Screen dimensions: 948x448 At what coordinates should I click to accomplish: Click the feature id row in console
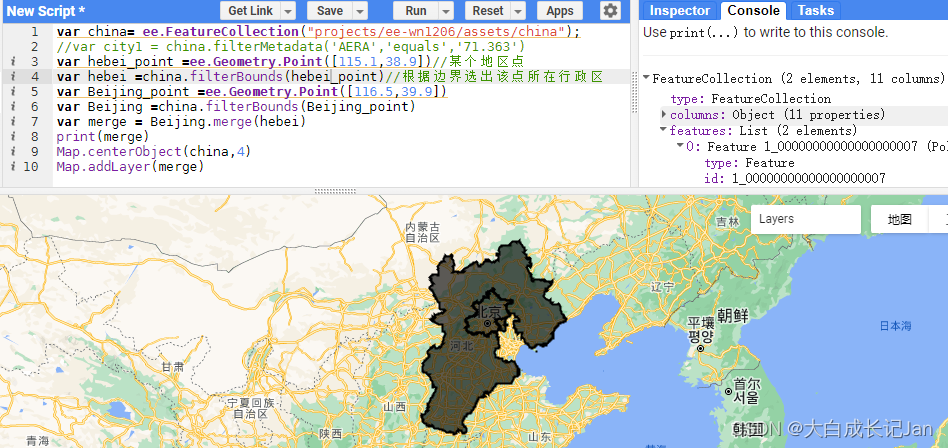[794, 178]
